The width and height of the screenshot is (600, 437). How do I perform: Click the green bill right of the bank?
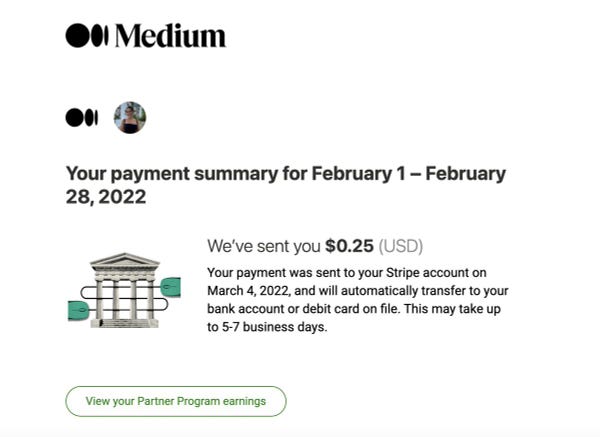click(x=169, y=287)
